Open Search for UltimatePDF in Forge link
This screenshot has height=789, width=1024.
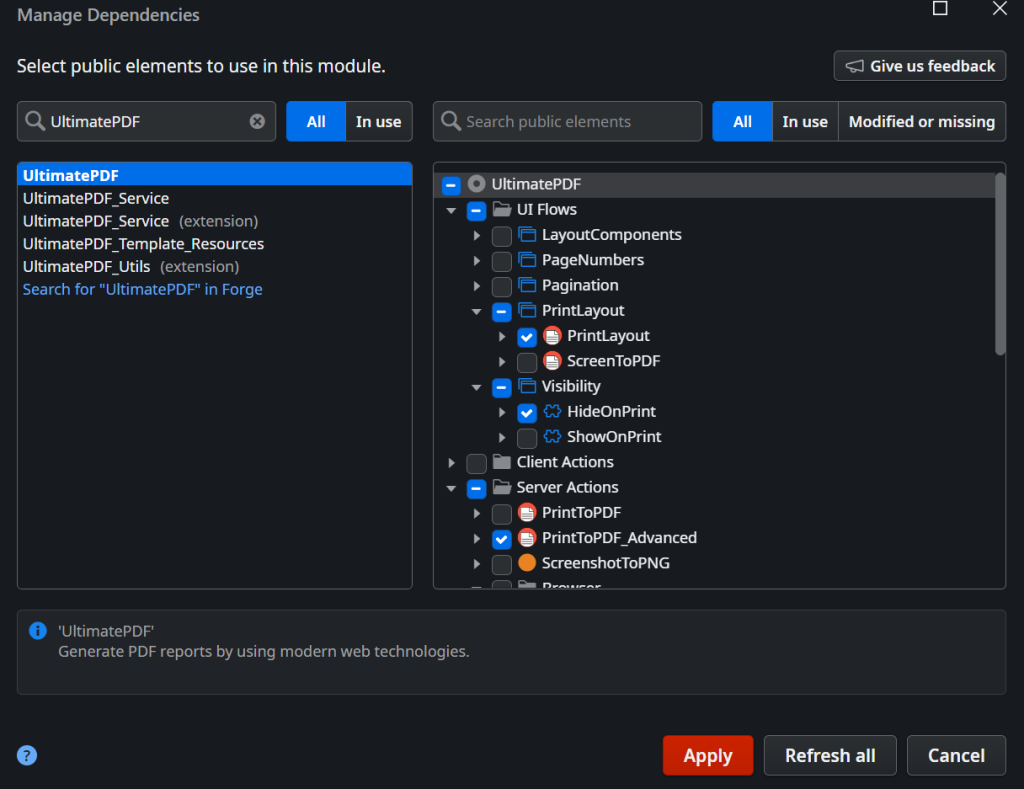pyautogui.click(x=143, y=289)
